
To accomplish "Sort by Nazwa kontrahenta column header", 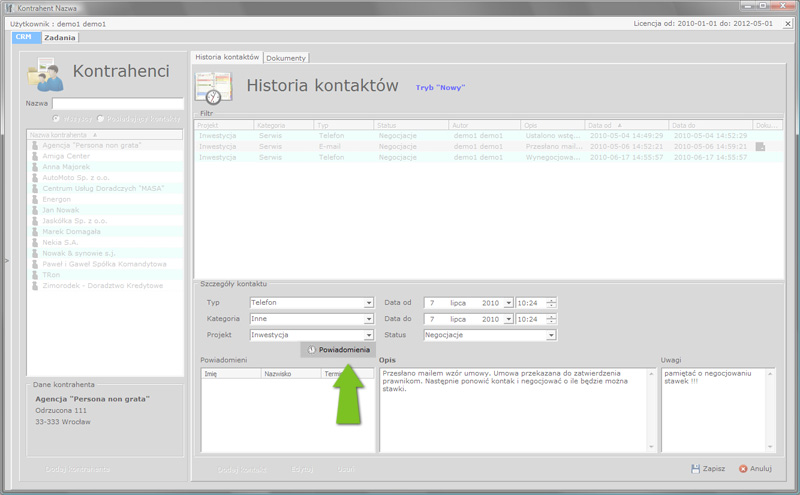I will 105,135.
